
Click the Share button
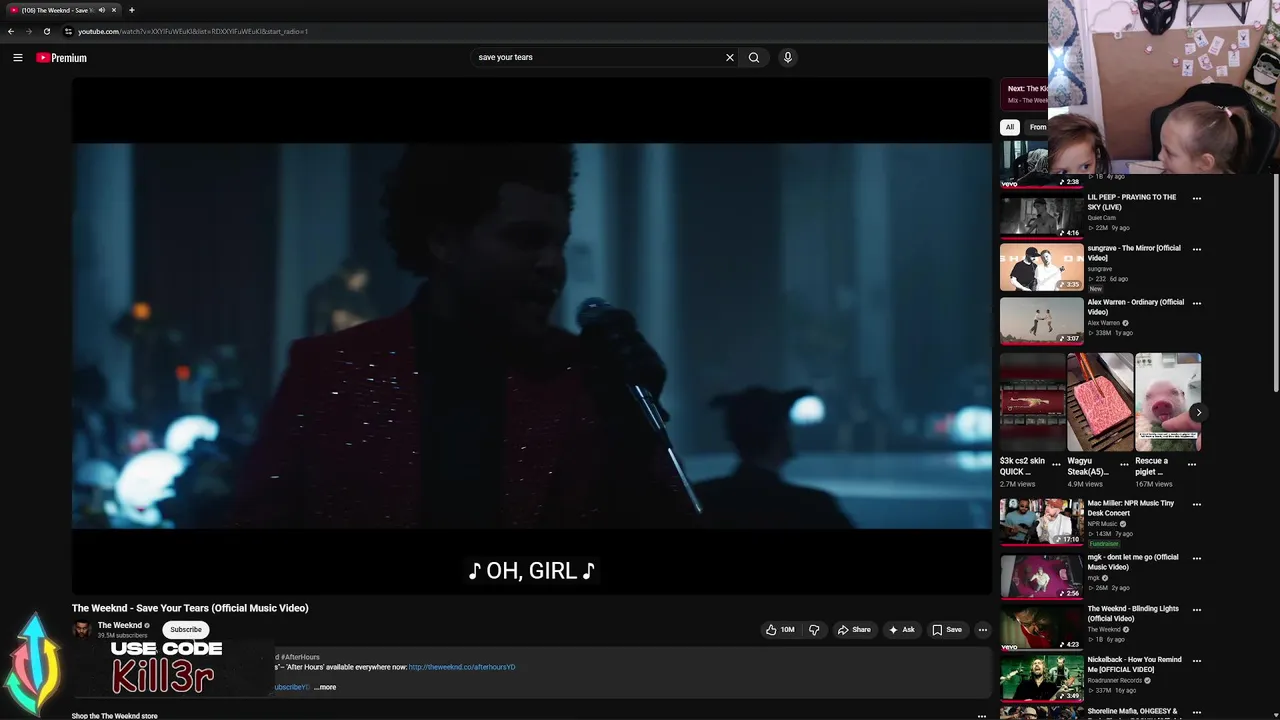pyautogui.click(x=854, y=630)
